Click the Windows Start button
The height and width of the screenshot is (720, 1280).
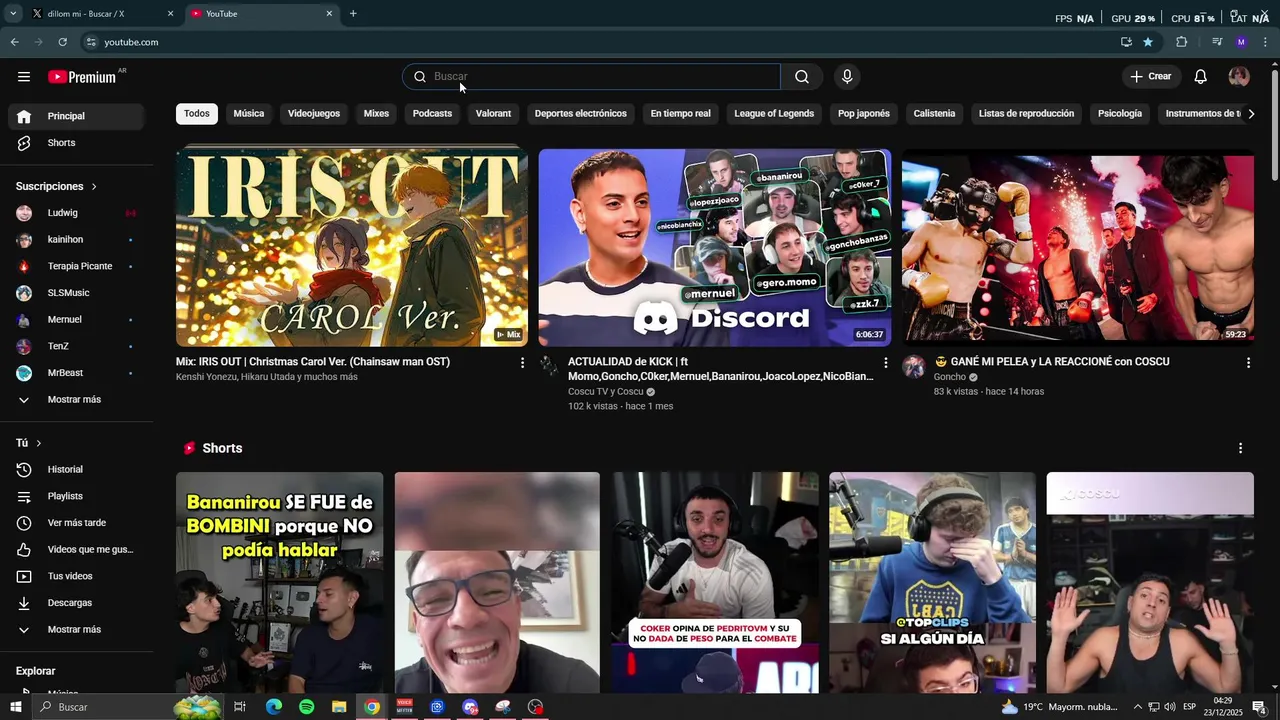pos(16,707)
